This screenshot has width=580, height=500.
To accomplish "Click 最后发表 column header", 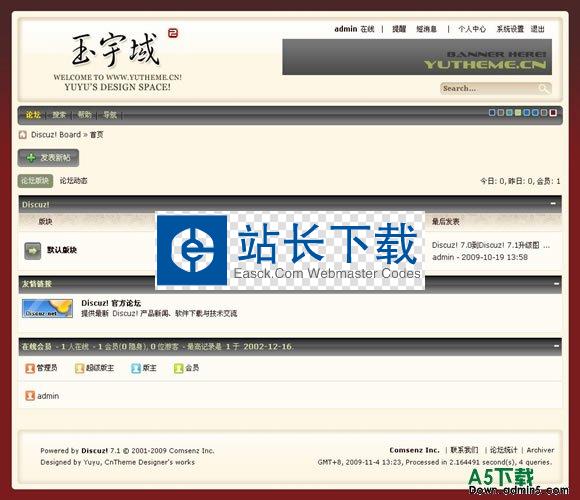I will (x=446, y=222).
